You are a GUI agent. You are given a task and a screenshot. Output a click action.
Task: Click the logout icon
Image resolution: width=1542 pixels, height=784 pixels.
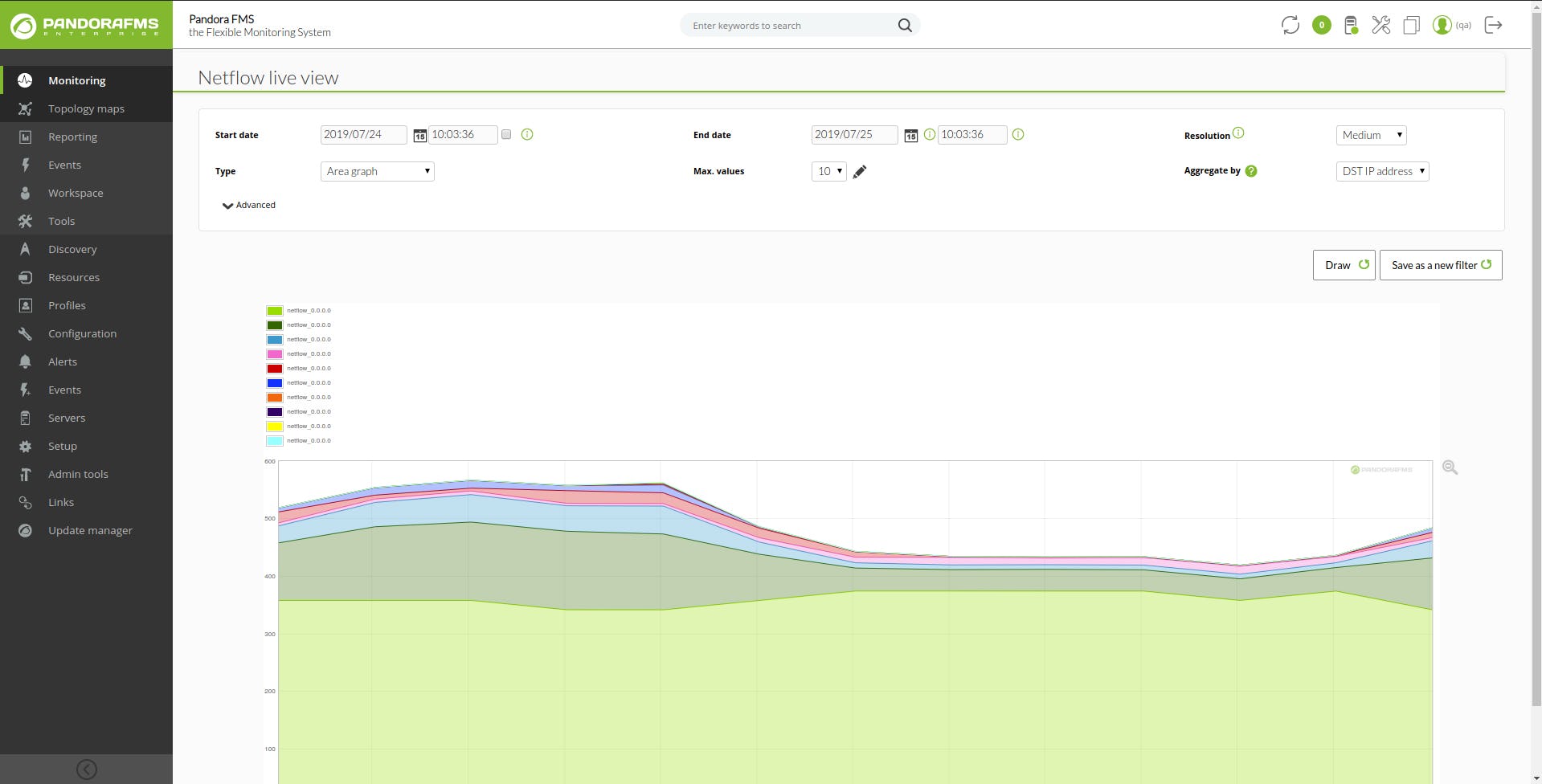[1493, 25]
